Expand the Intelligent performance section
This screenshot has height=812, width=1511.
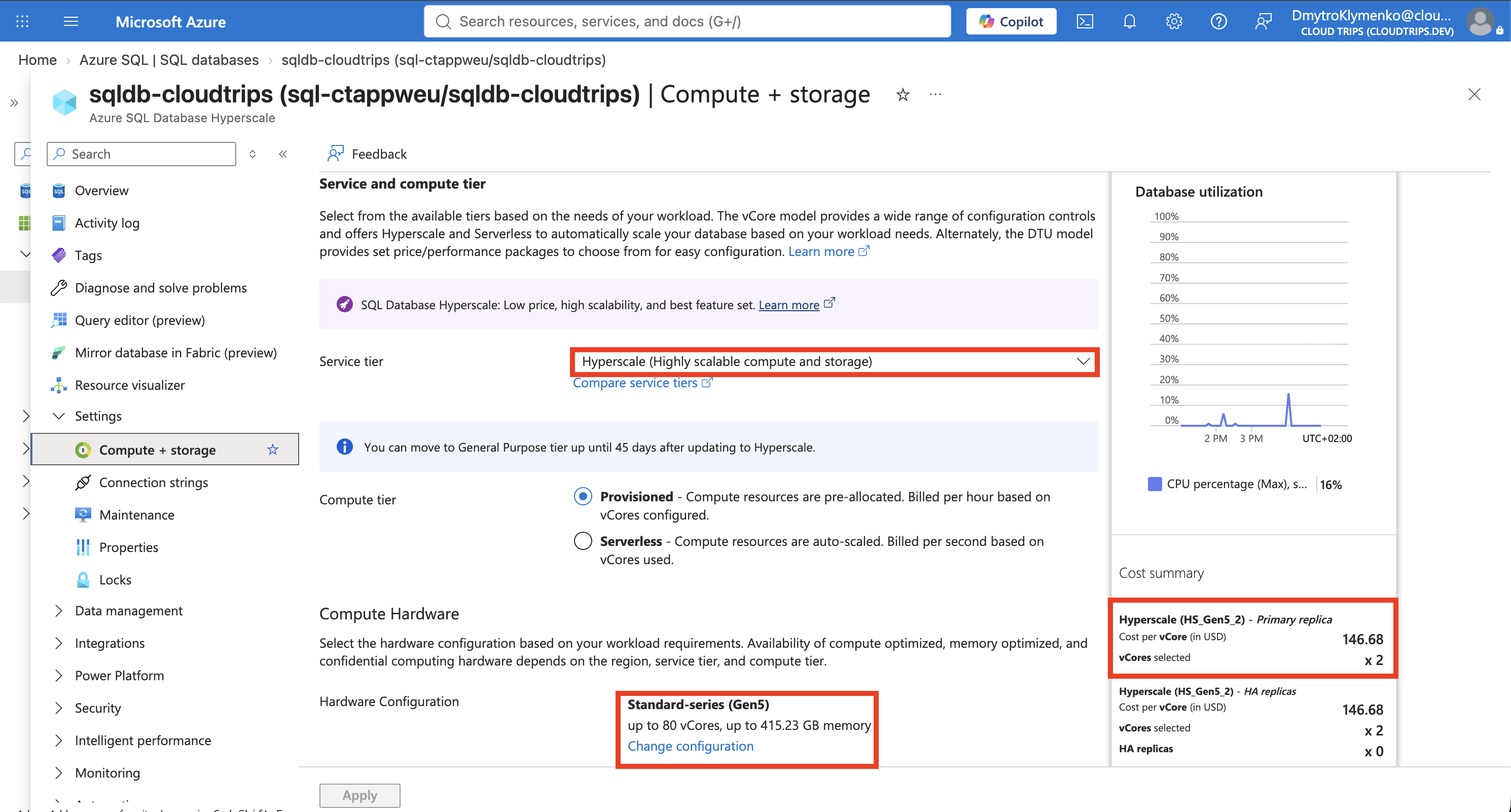click(x=59, y=741)
